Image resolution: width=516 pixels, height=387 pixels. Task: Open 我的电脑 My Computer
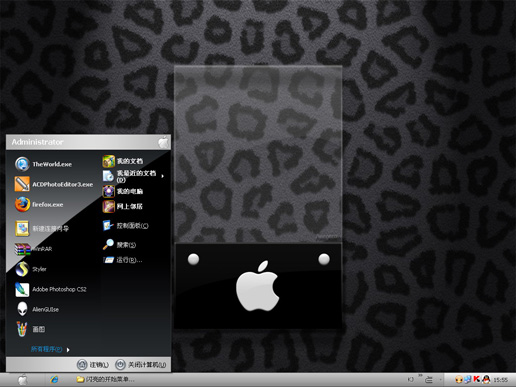point(123,191)
